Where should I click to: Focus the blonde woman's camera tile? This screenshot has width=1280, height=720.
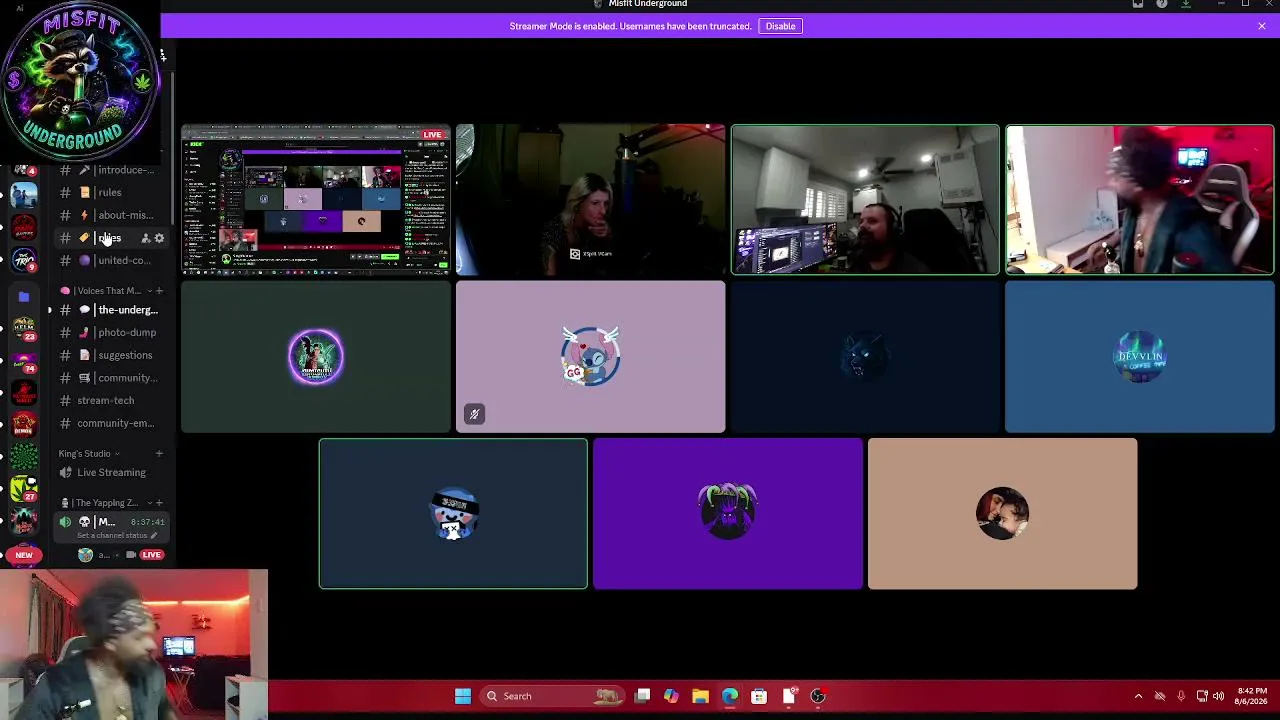(x=590, y=199)
